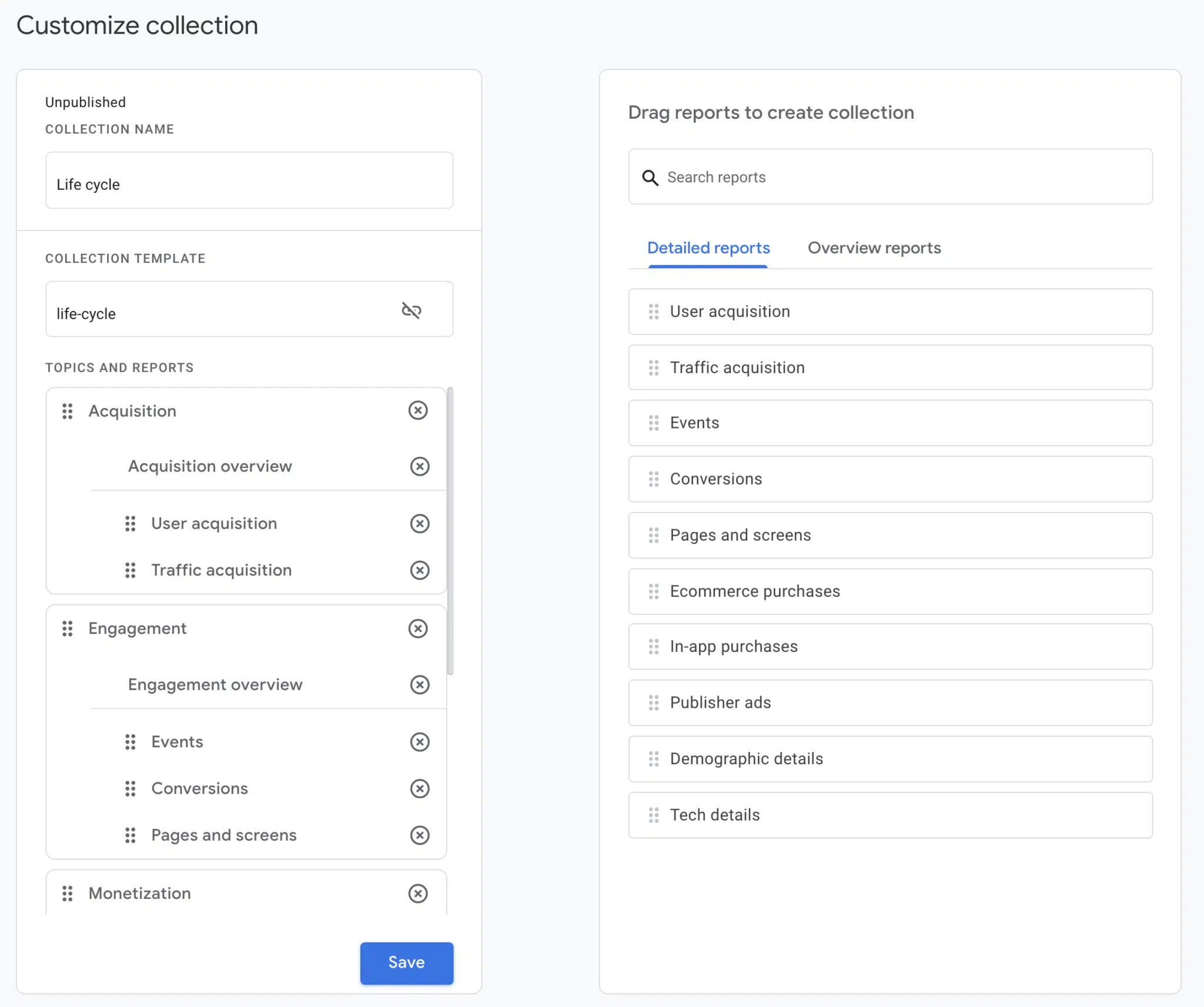Click the Acquisition overview row text
This screenshot has height=1007, width=1204.
(x=210, y=466)
